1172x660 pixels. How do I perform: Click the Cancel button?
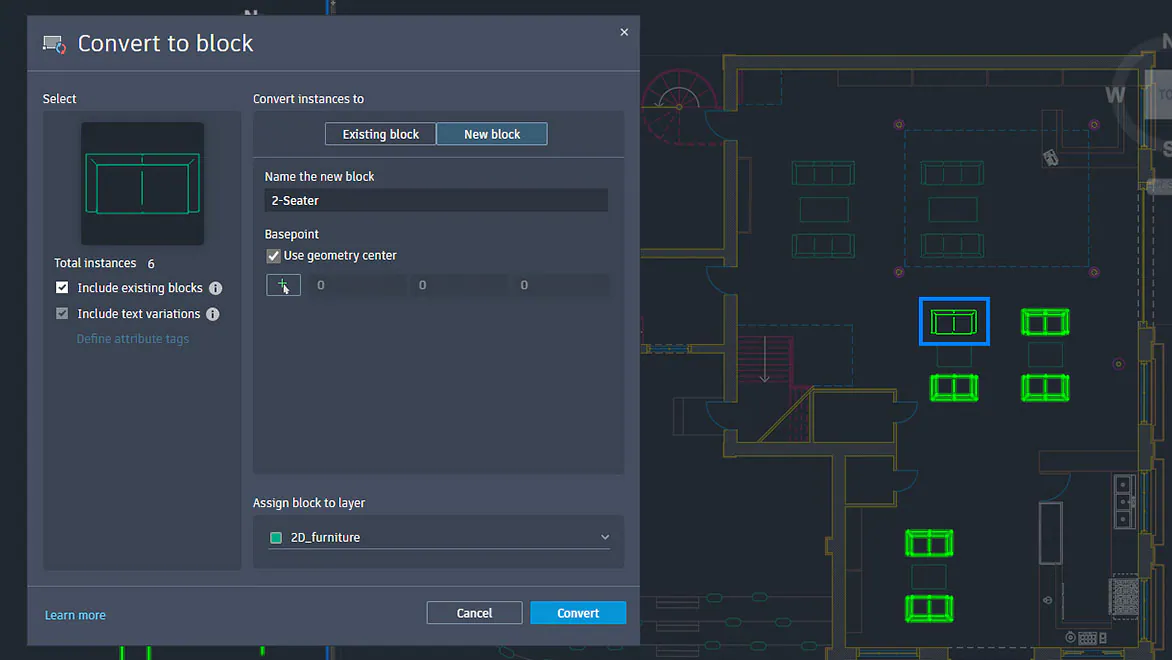pos(474,613)
